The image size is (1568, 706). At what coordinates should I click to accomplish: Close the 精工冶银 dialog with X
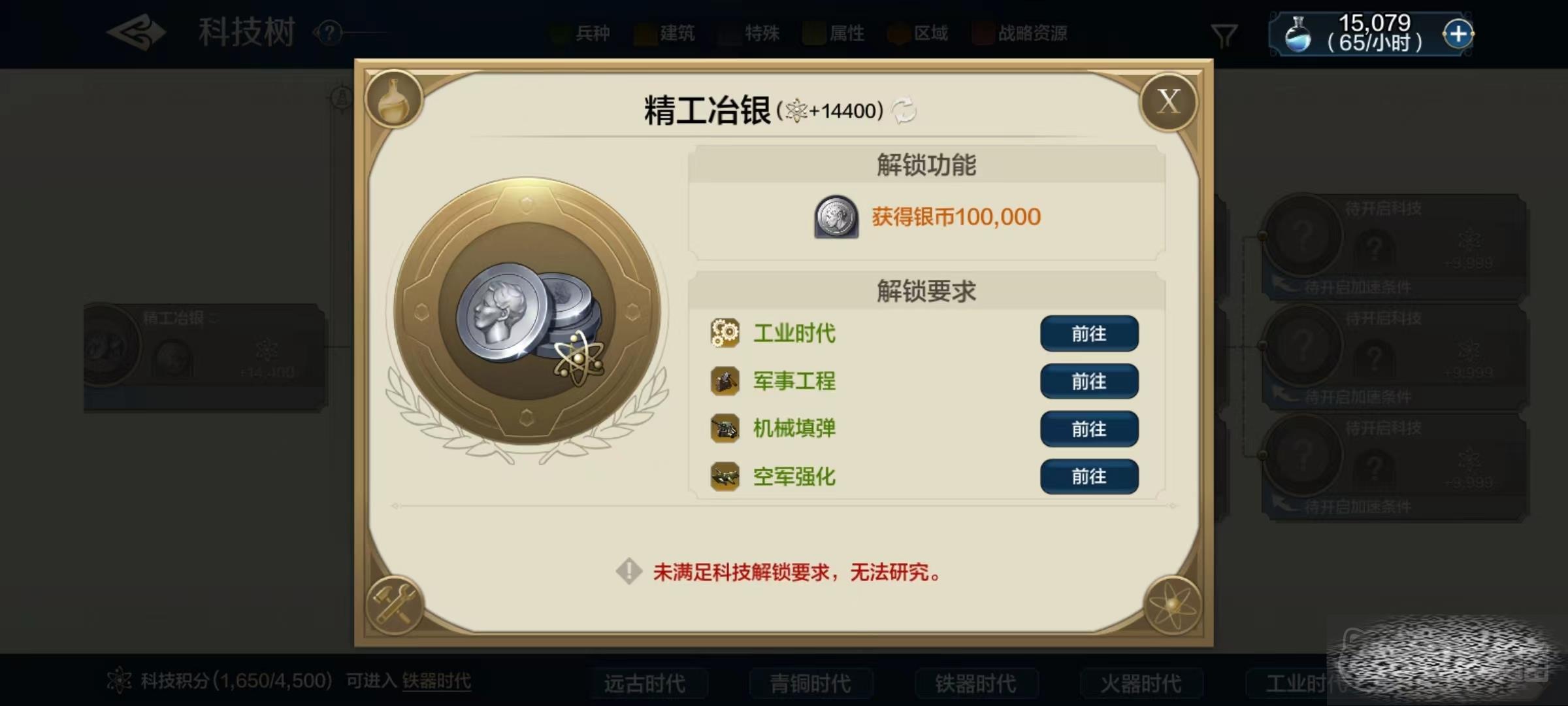pos(1168,102)
